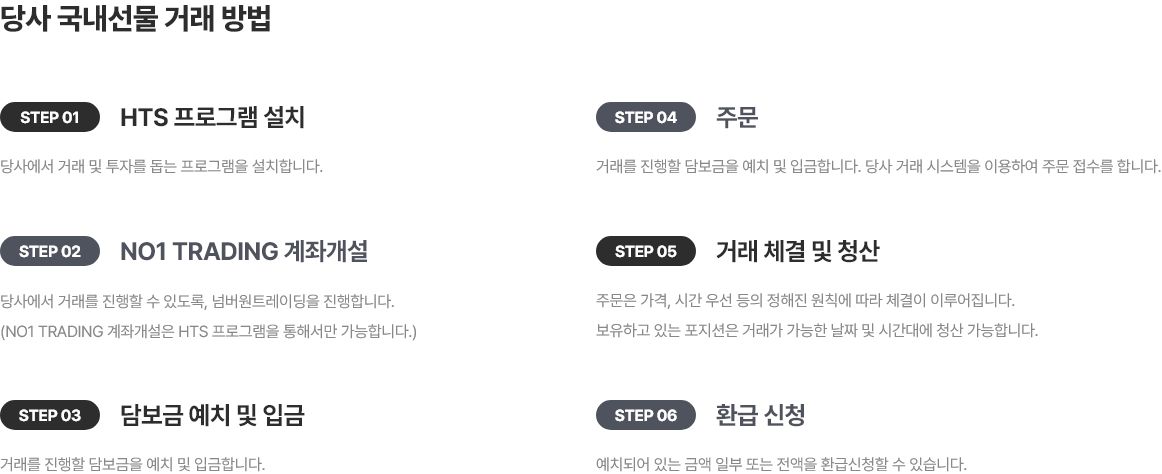Click the STEP 06 badge

pyautogui.click(x=645, y=415)
